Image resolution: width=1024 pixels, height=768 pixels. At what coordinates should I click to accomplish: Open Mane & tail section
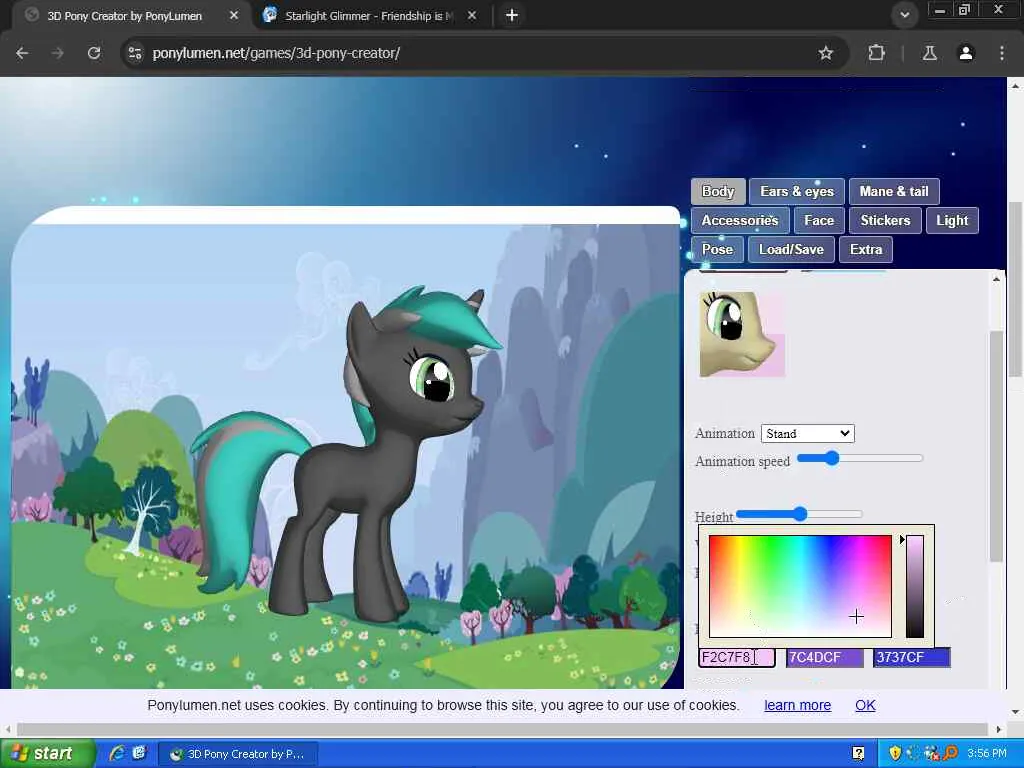click(894, 191)
